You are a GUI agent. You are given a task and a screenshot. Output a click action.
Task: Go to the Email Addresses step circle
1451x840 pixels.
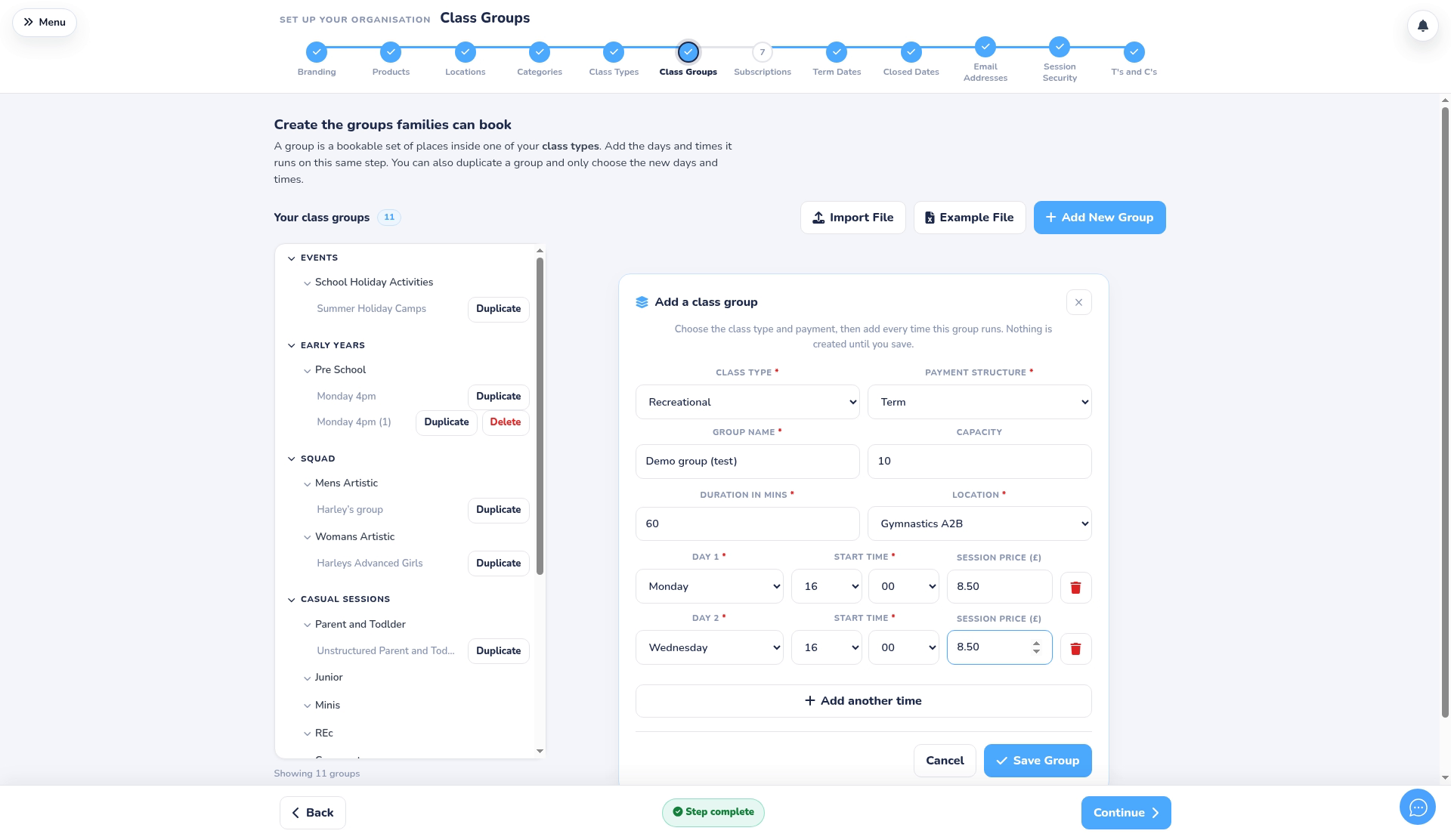click(x=985, y=47)
